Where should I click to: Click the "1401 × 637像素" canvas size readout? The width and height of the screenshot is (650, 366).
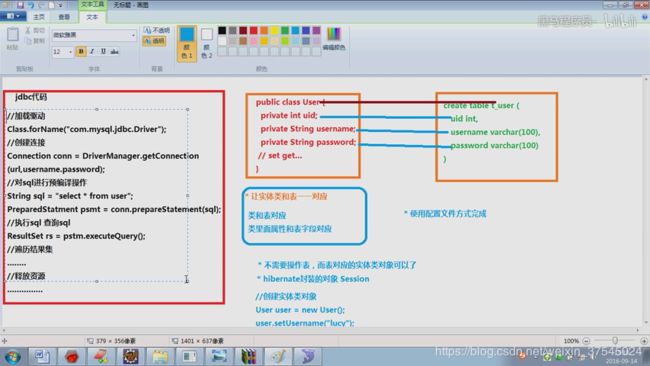point(201,341)
